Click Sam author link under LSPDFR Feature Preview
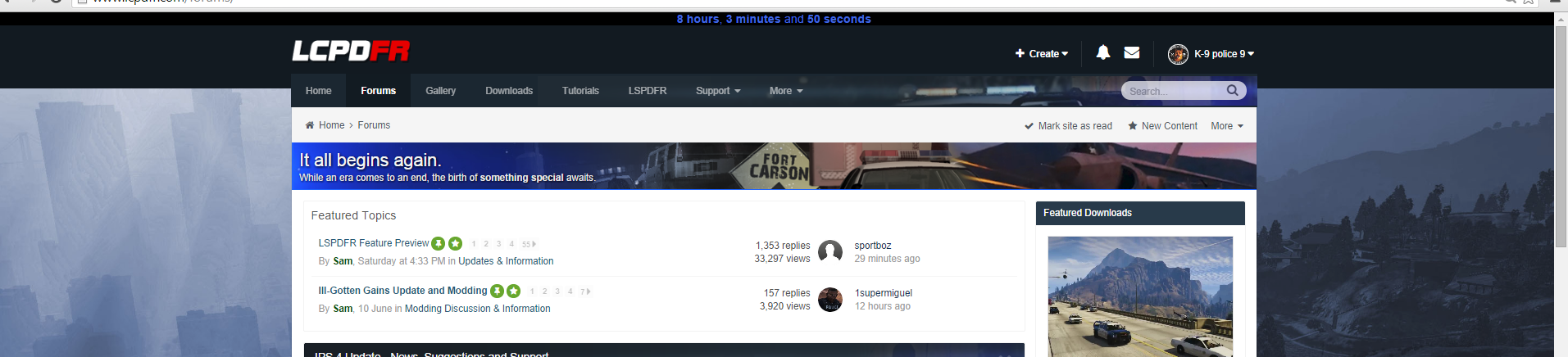This screenshot has width=1568, height=357. point(343,261)
